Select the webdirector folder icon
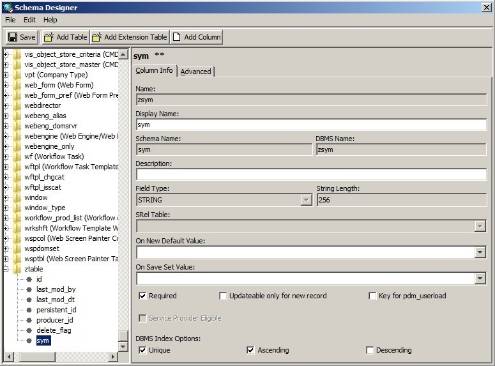 (x=17, y=106)
